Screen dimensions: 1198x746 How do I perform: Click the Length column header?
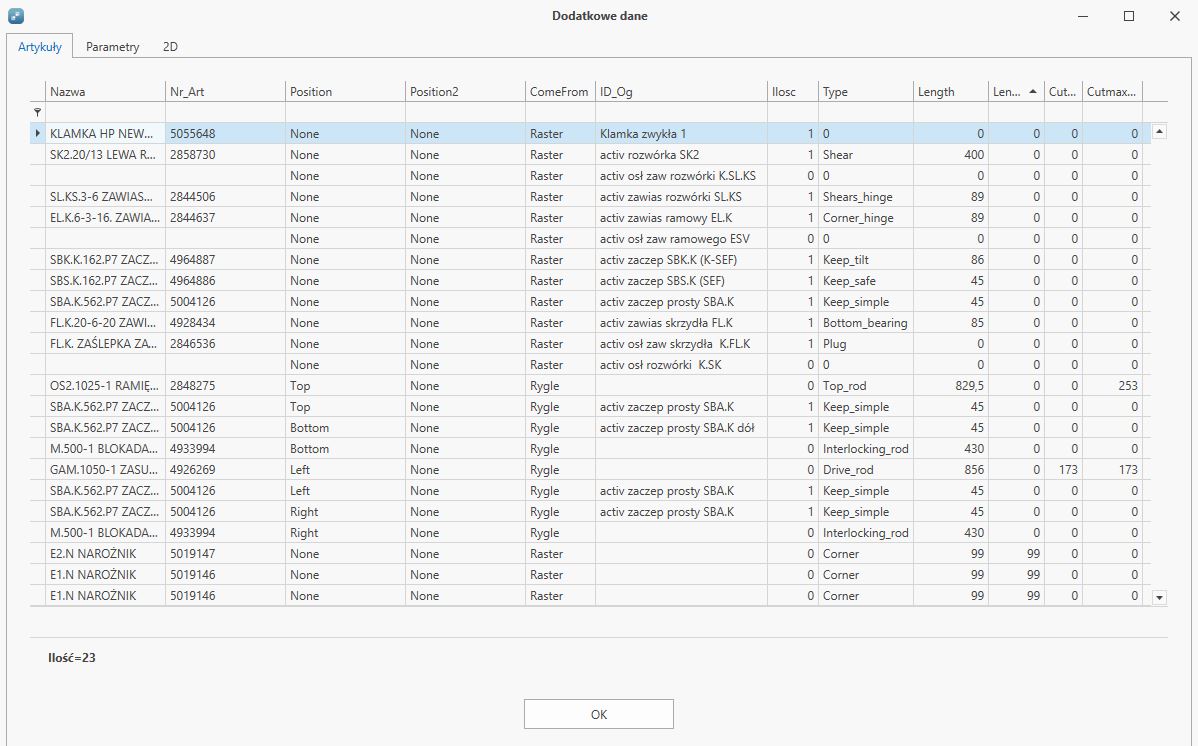pyautogui.click(x=950, y=92)
